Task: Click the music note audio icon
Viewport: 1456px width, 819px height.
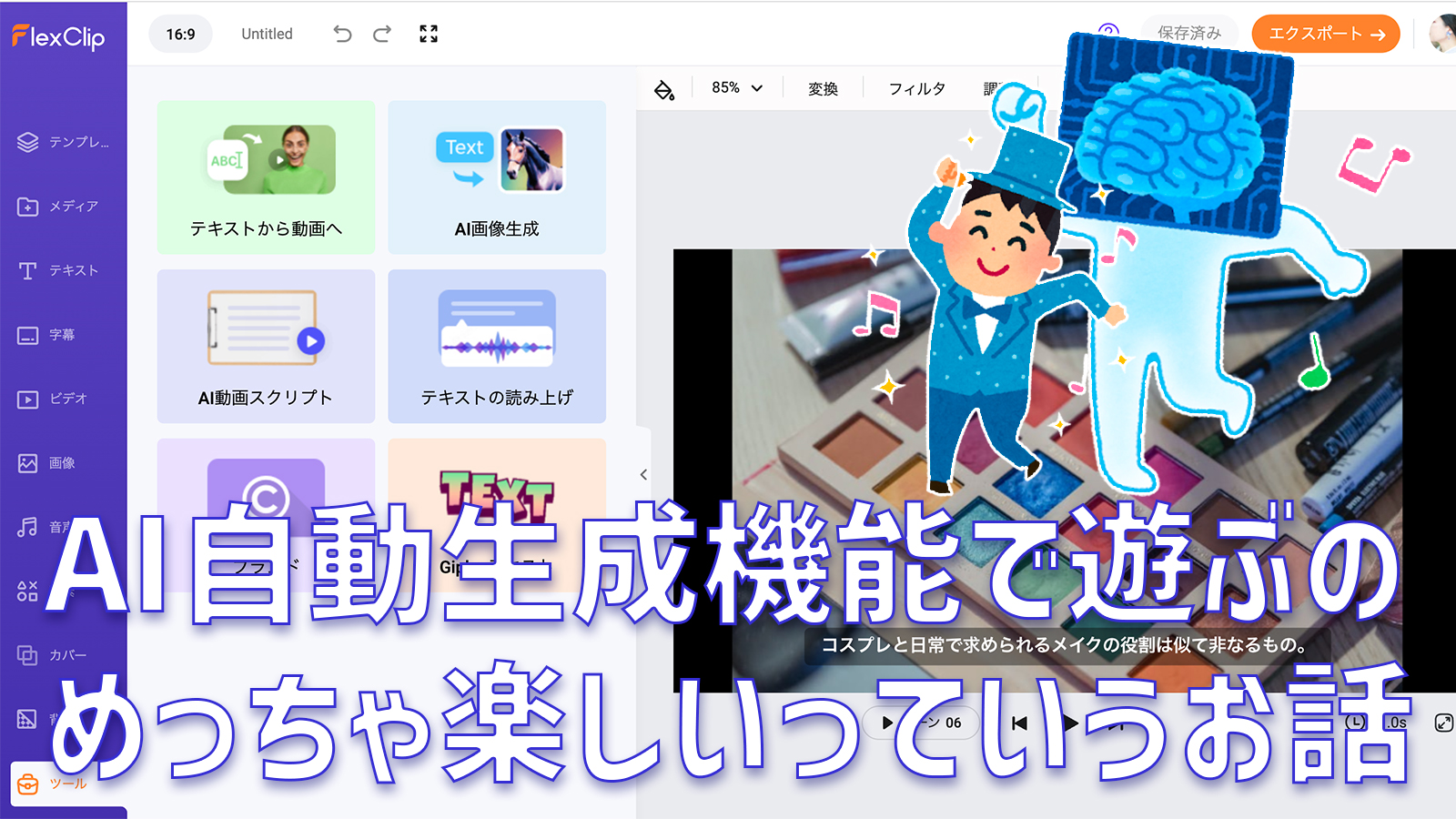Action: click(27, 527)
